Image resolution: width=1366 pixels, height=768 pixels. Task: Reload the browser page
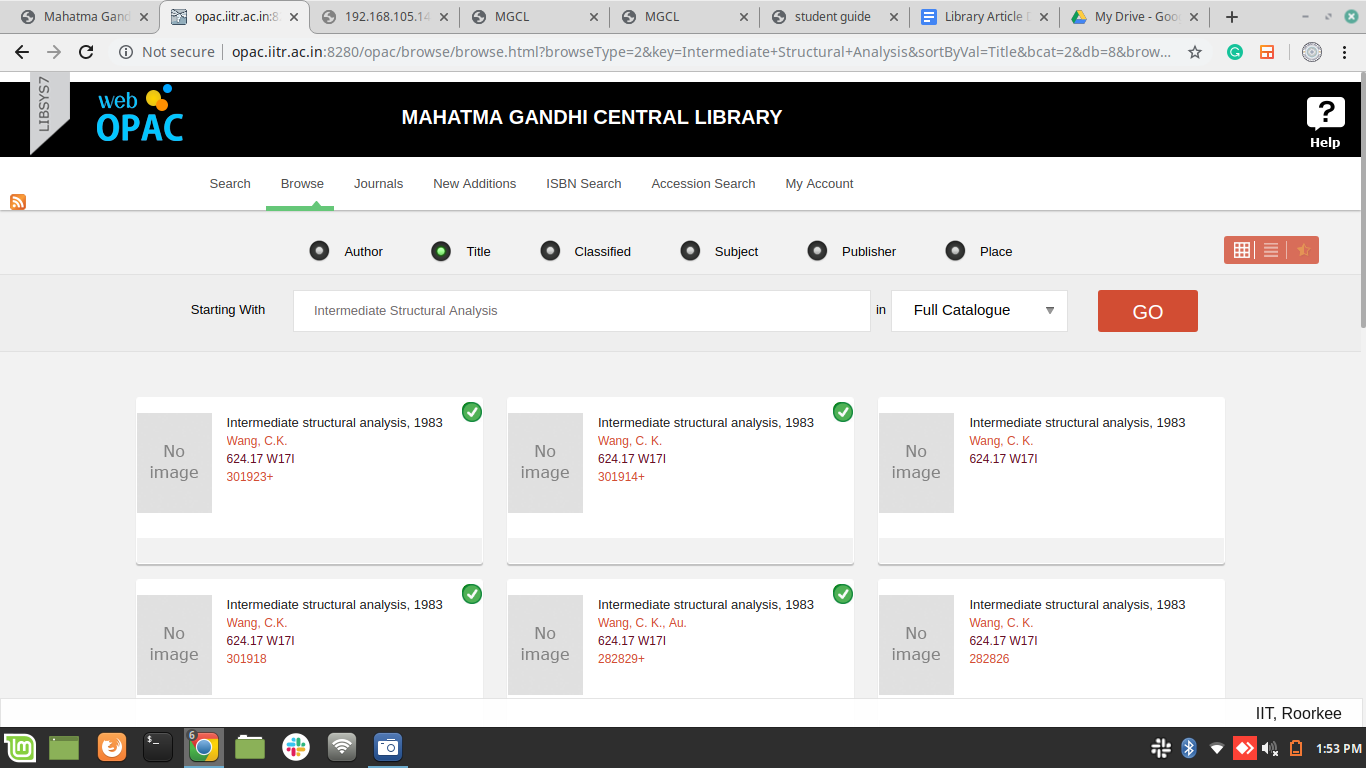pos(87,52)
